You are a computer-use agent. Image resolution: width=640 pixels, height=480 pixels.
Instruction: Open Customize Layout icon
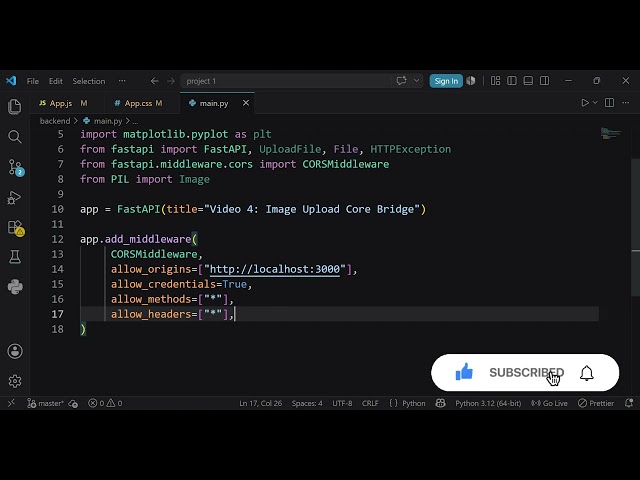[x=496, y=81]
